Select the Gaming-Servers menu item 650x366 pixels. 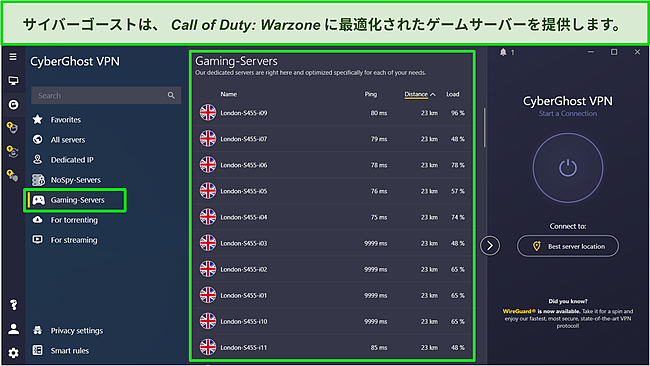75,200
